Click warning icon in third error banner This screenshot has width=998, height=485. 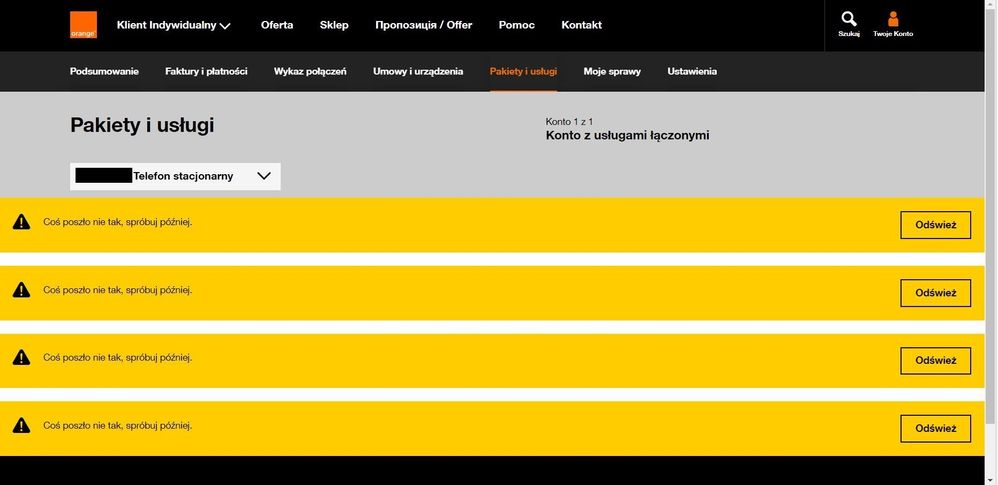(x=22, y=357)
